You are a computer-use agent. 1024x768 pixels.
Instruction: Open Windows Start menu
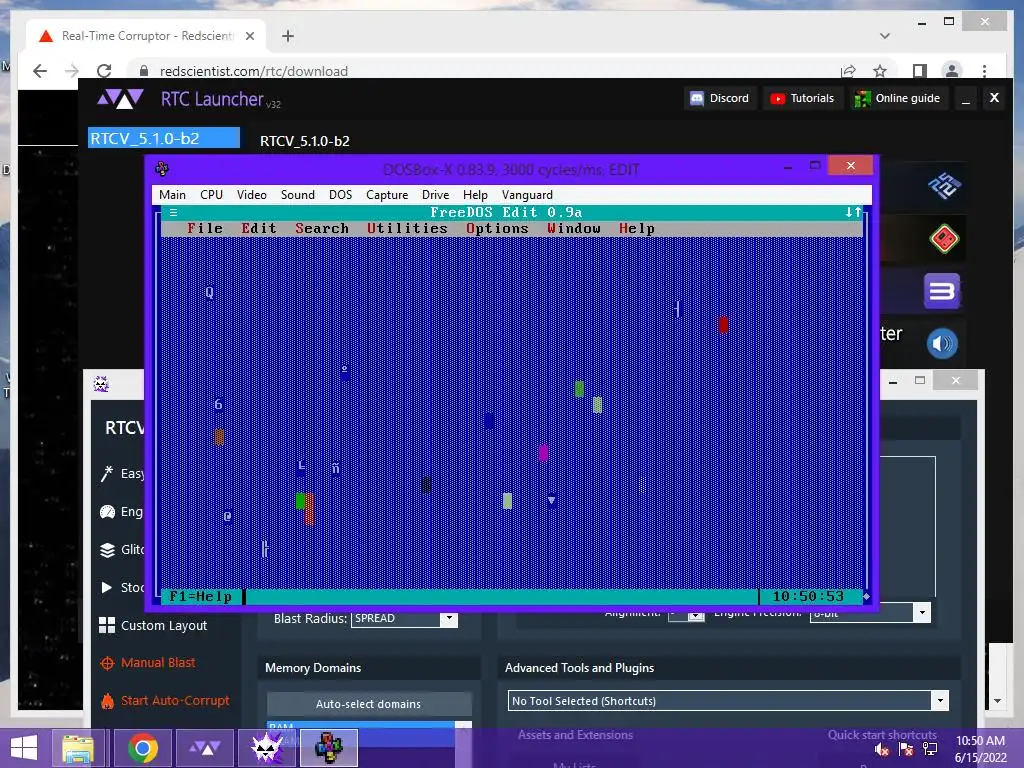(24, 748)
